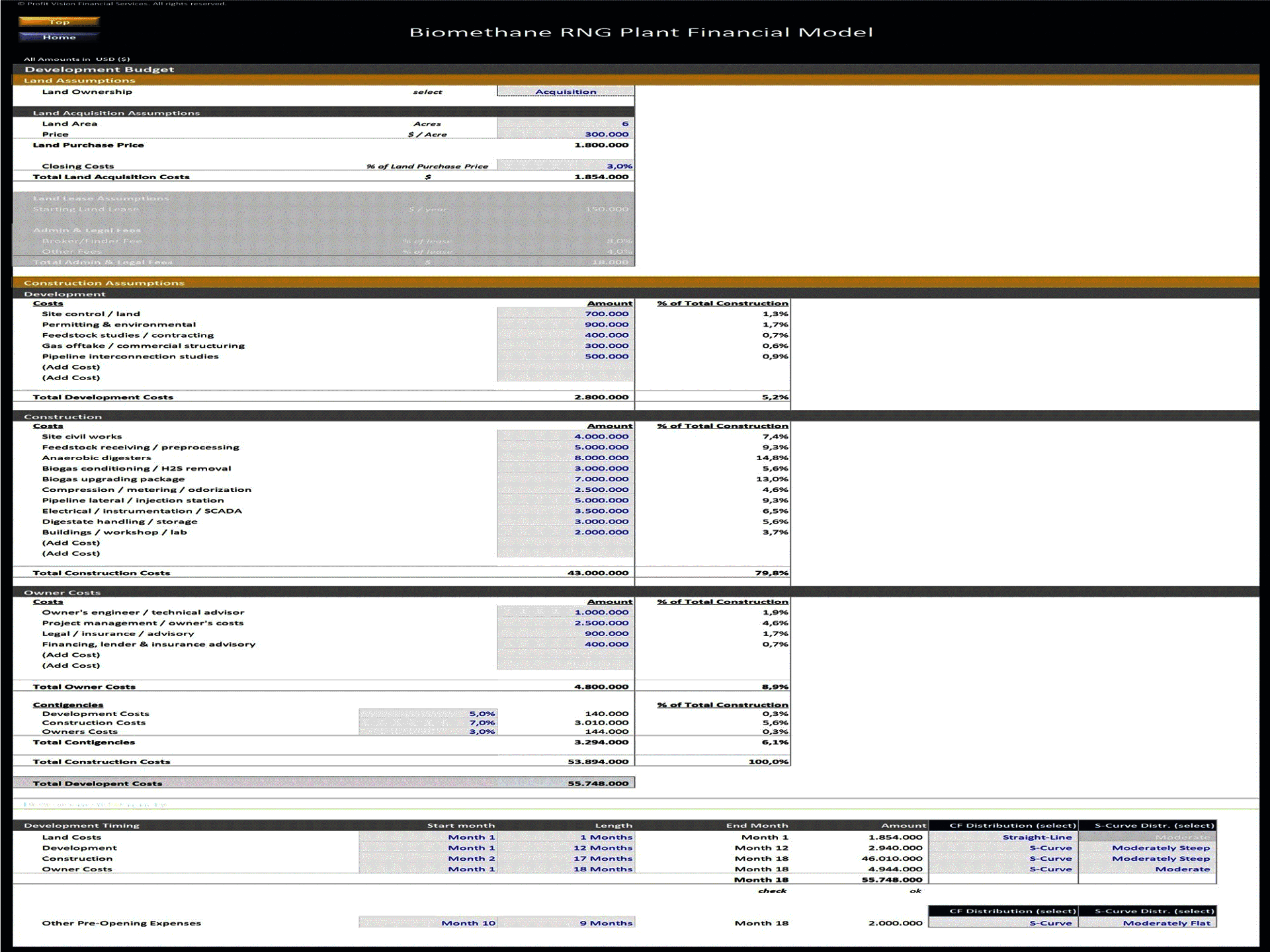Screen dimensions: 1270x952
Task: Select the Construction length 17 Months cell
Action: click(566, 858)
